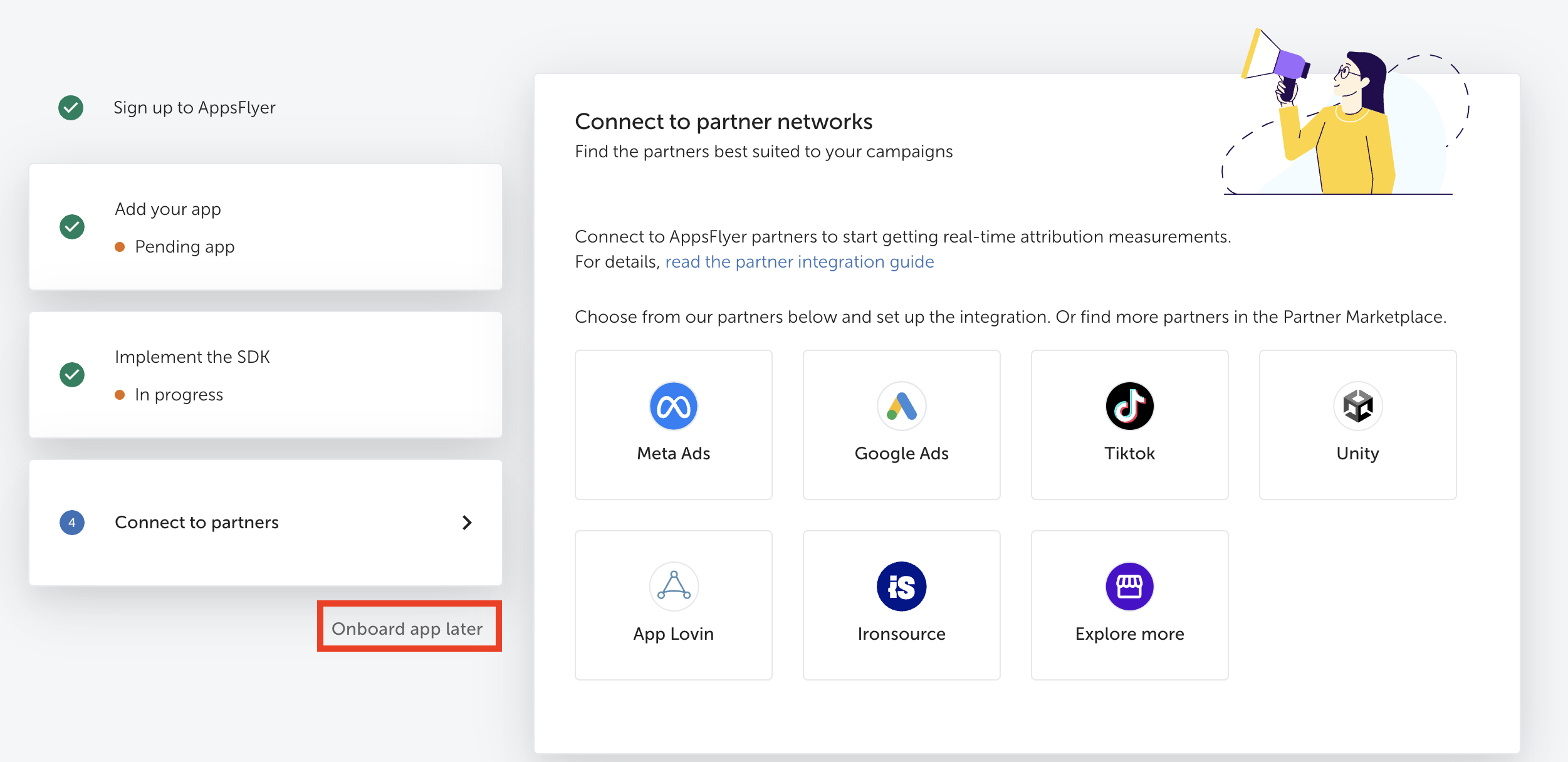The image size is (1568, 762).
Task: Choose the Unity cube logo icon
Action: (x=1357, y=406)
